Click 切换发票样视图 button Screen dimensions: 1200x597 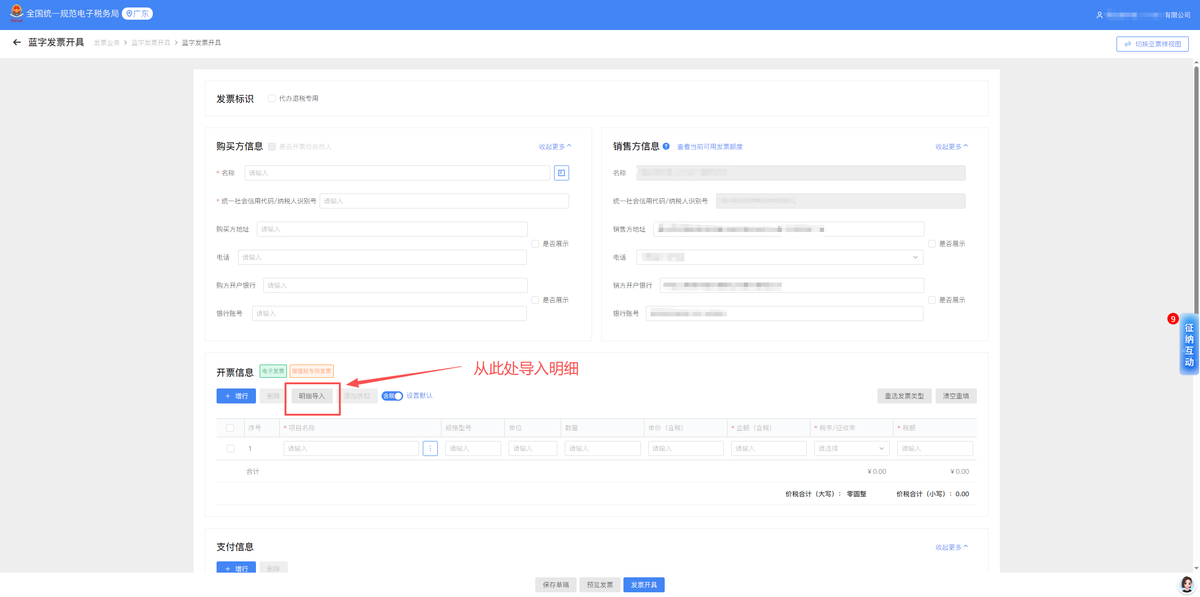(1152, 44)
